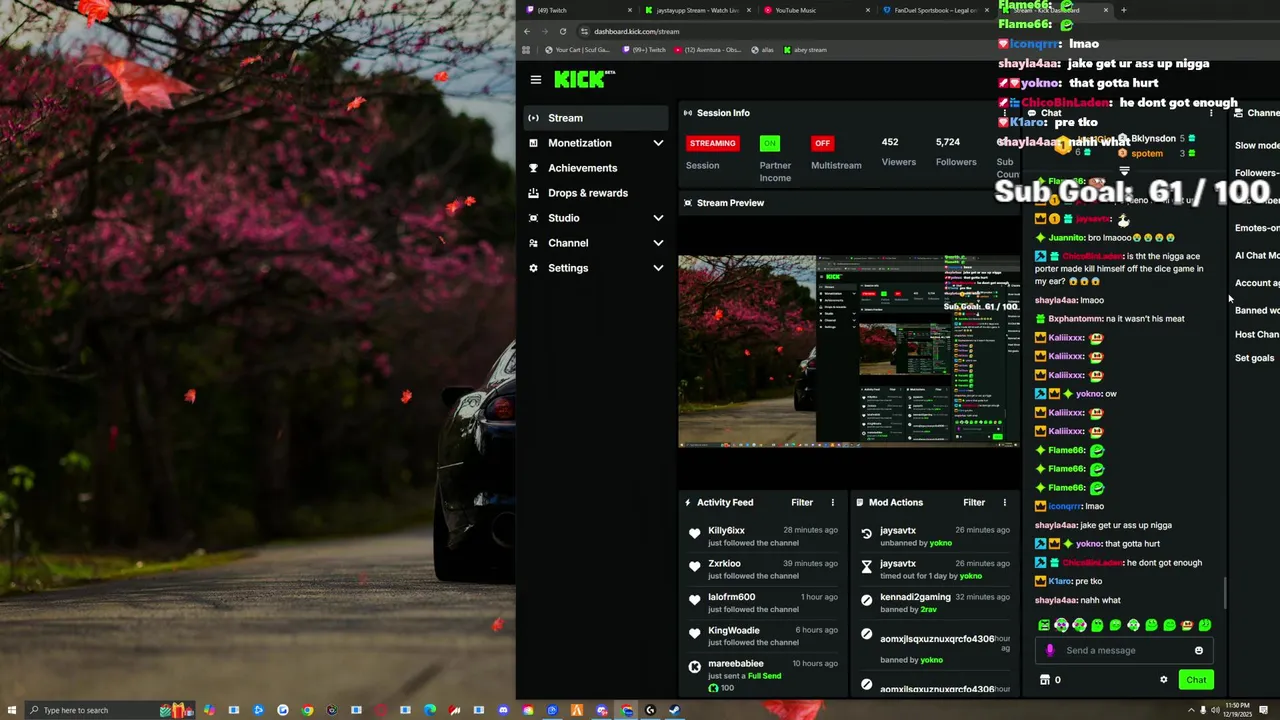
Task: Open the Your Cart Scuf bookmark
Action: [578, 49]
